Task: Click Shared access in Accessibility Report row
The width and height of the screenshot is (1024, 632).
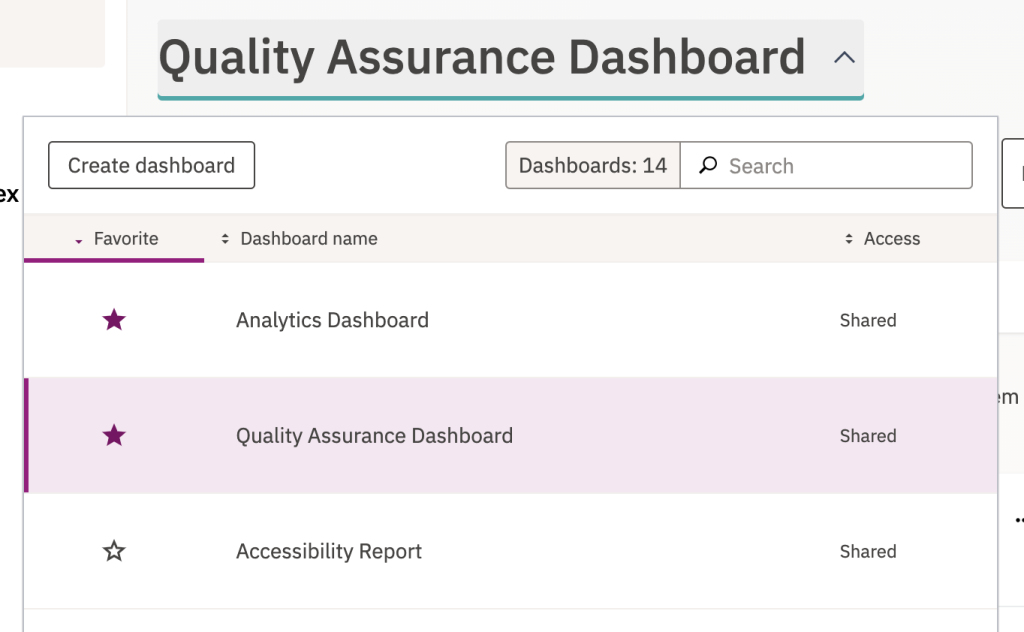Action: tap(867, 551)
